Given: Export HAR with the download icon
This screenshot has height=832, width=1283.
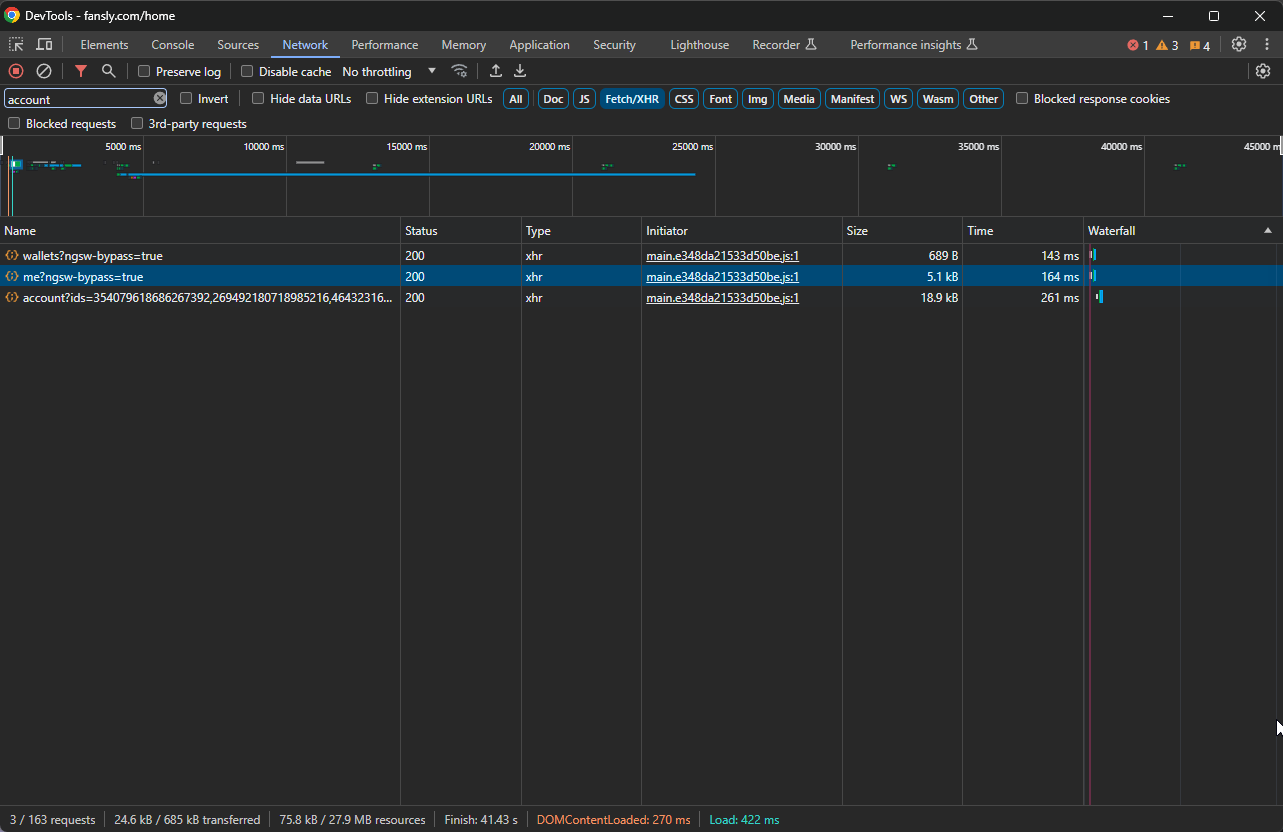Looking at the screenshot, I should pyautogui.click(x=520, y=71).
